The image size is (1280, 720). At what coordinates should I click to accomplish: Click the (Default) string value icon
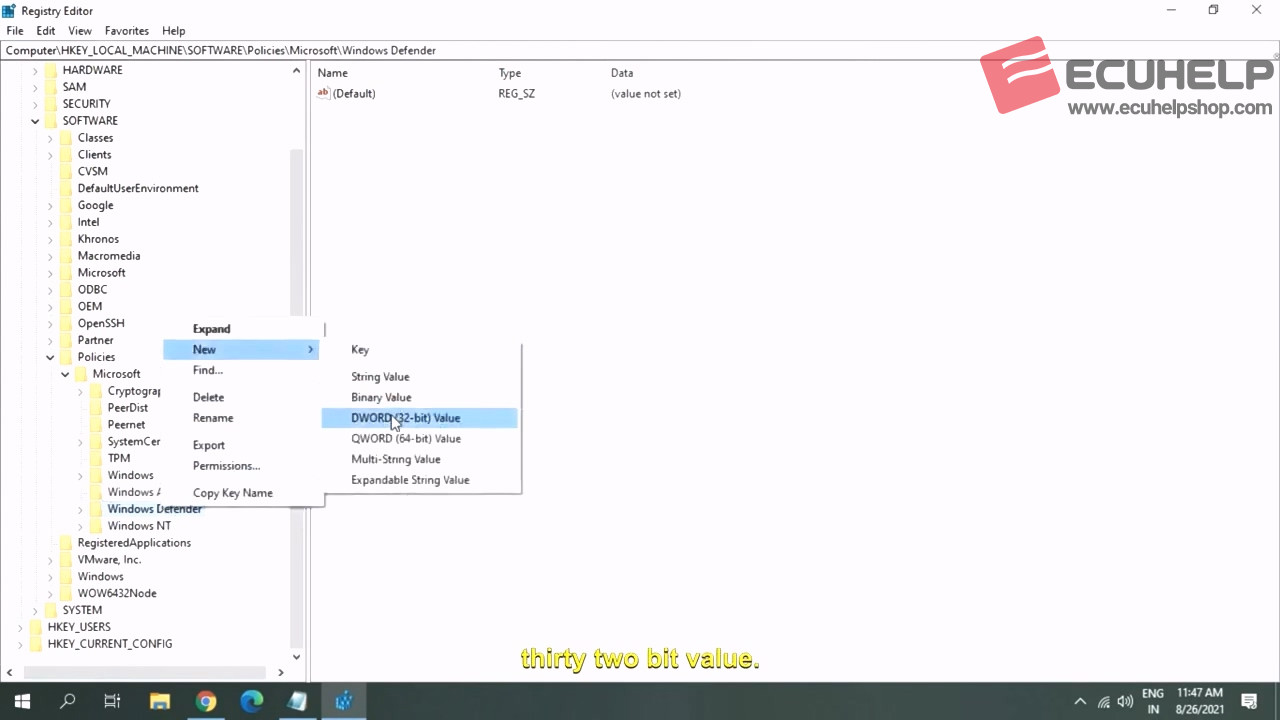tap(323, 93)
